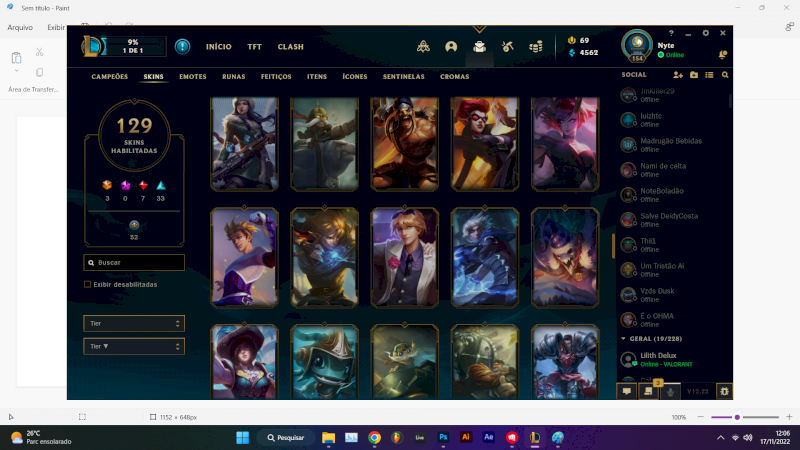Go to TFT in top navigation
The image size is (800, 450).
(x=255, y=46)
